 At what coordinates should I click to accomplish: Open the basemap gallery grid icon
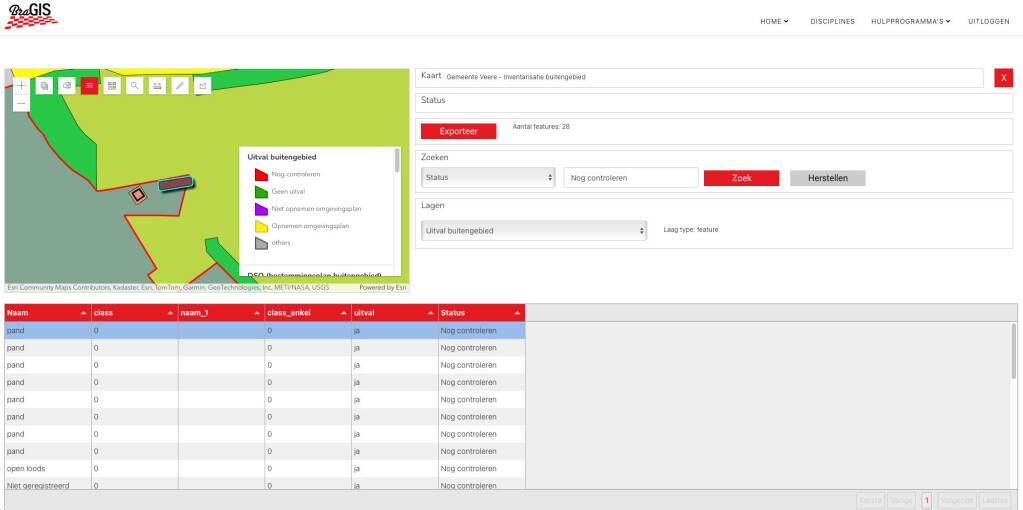pos(112,86)
